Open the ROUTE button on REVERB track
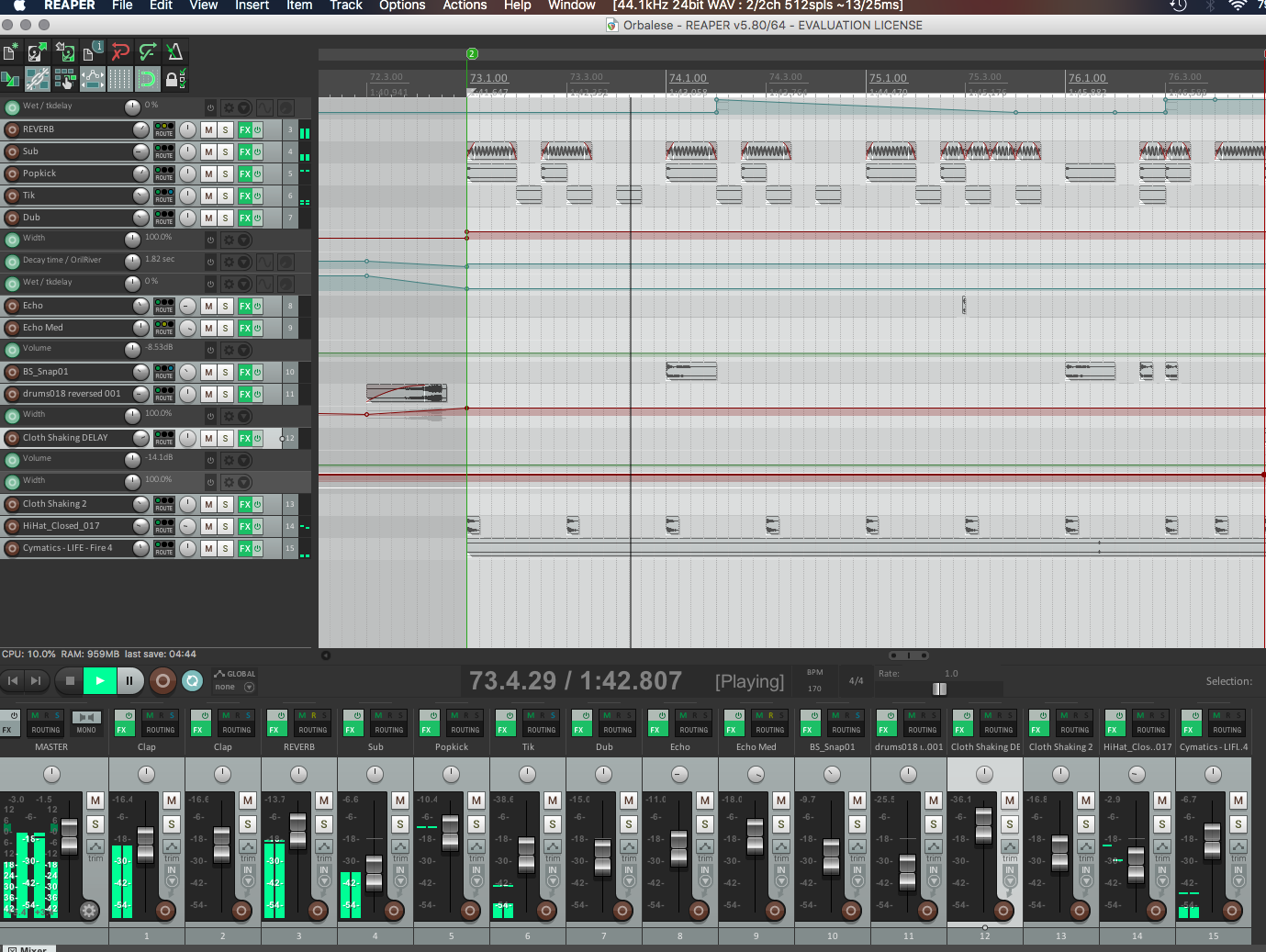The height and width of the screenshot is (952, 1266). 164,129
